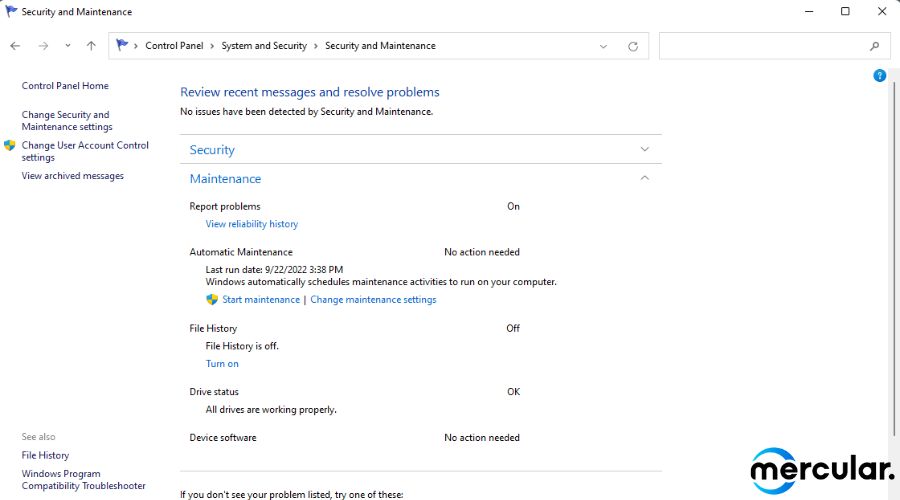Refresh the Security and Maintenance page
900x500 pixels.
(633, 46)
